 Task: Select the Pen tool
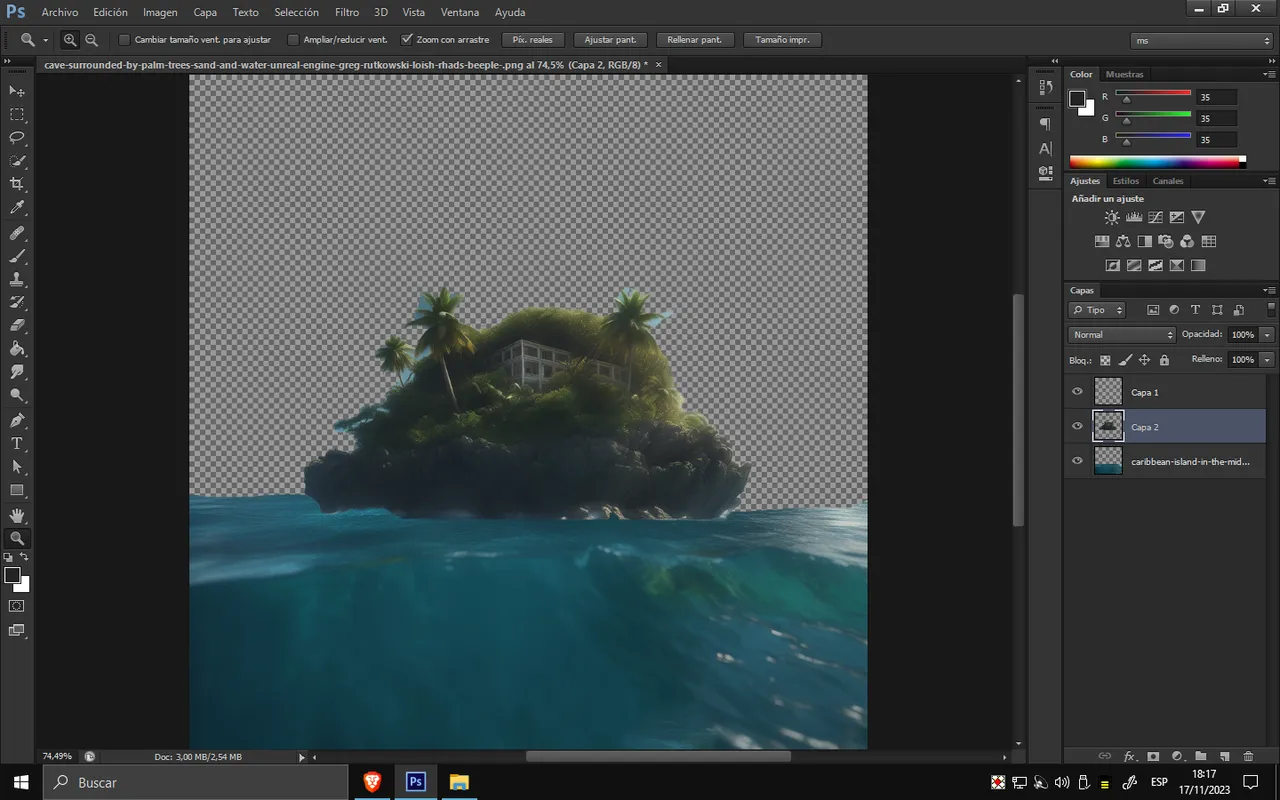point(17,420)
